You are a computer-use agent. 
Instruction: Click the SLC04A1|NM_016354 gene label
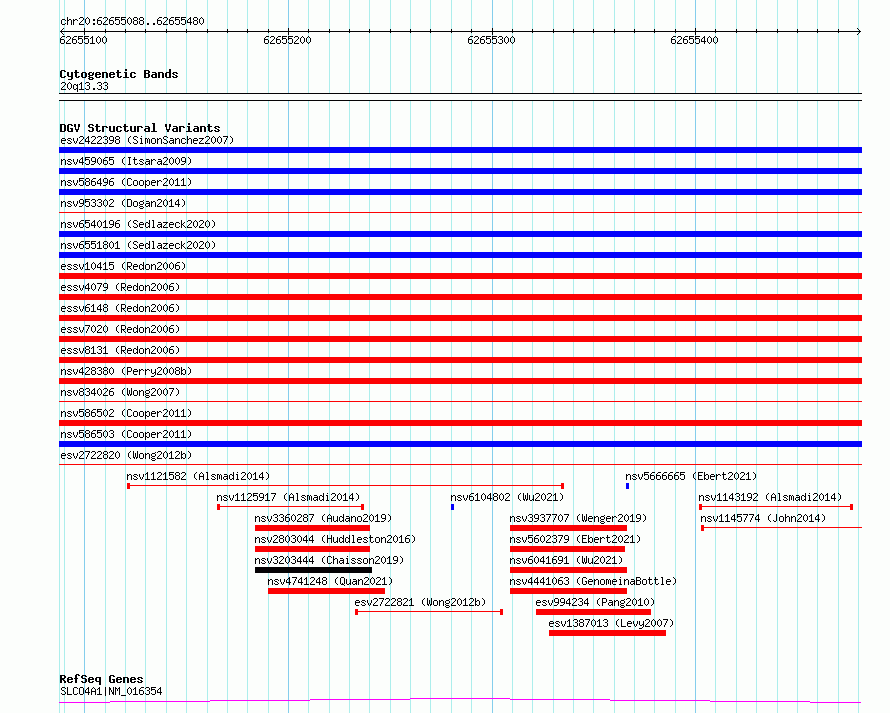click(x=111, y=691)
